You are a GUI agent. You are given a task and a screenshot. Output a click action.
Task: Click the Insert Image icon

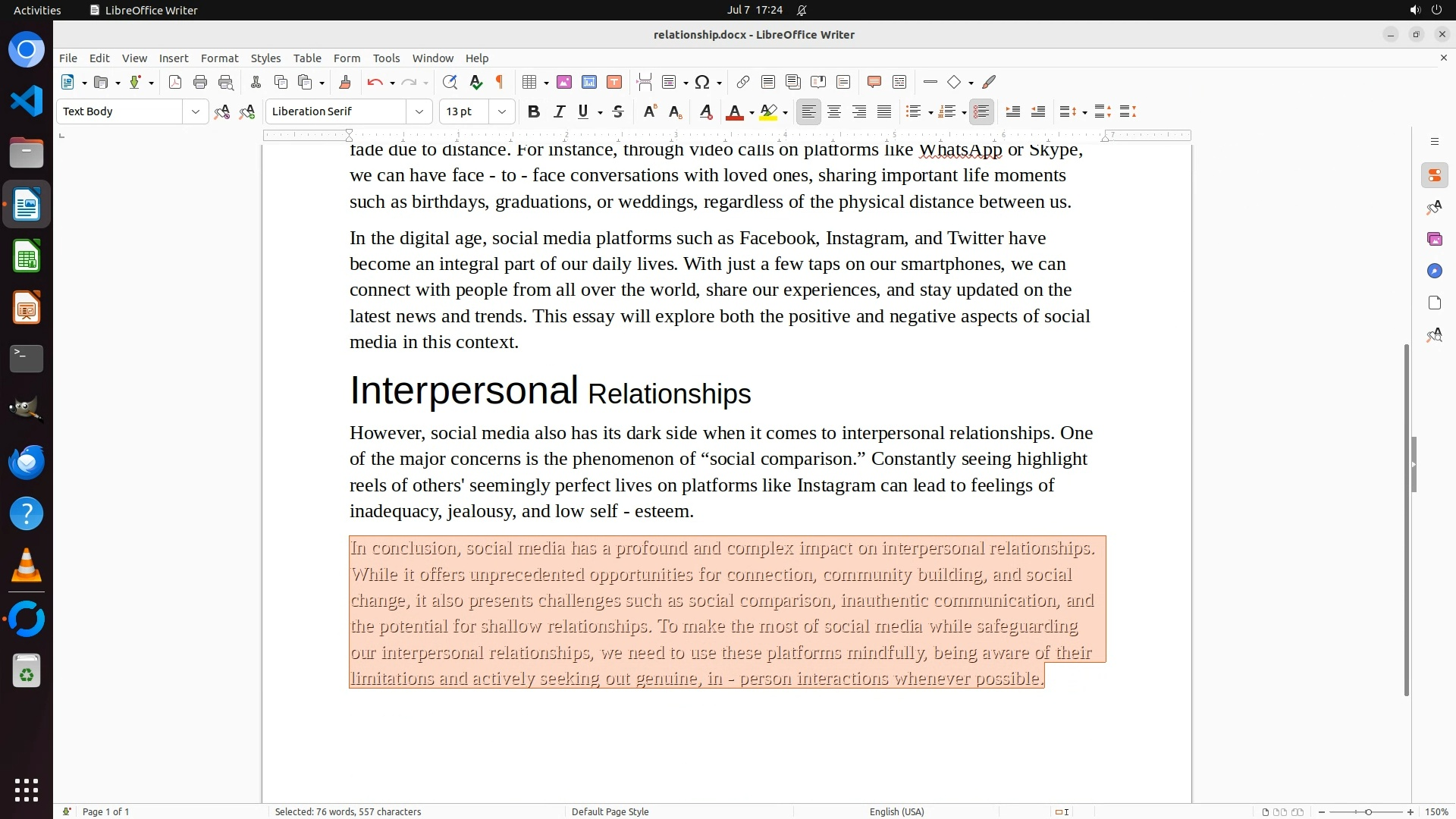[x=564, y=83]
